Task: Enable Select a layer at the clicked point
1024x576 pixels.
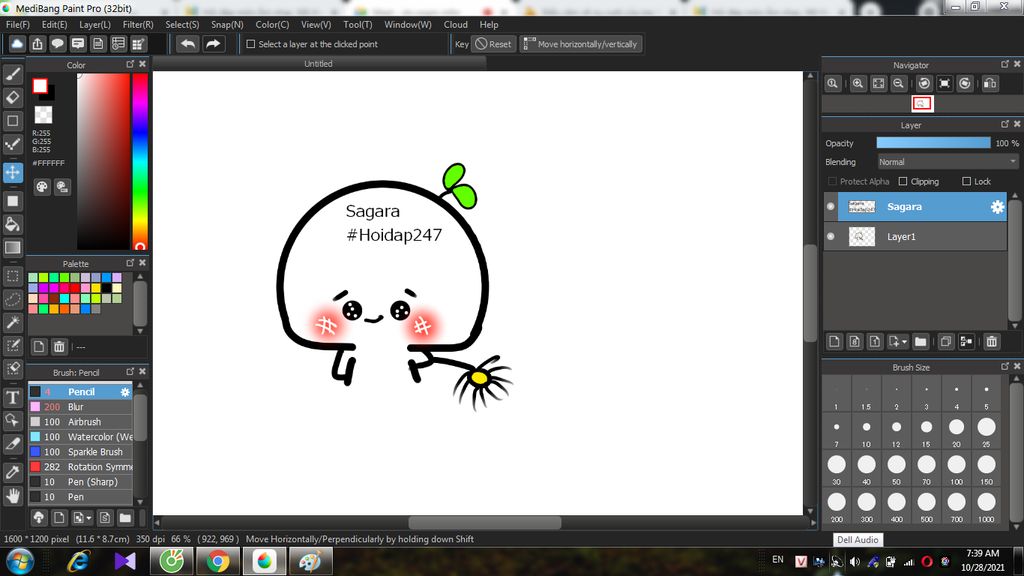Action: point(251,44)
